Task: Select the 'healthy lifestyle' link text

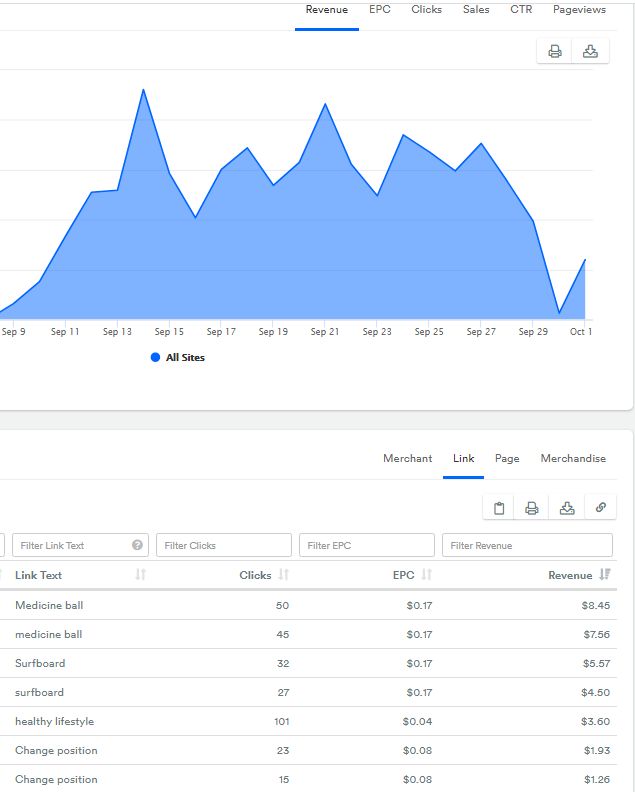Action: pos(55,721)
